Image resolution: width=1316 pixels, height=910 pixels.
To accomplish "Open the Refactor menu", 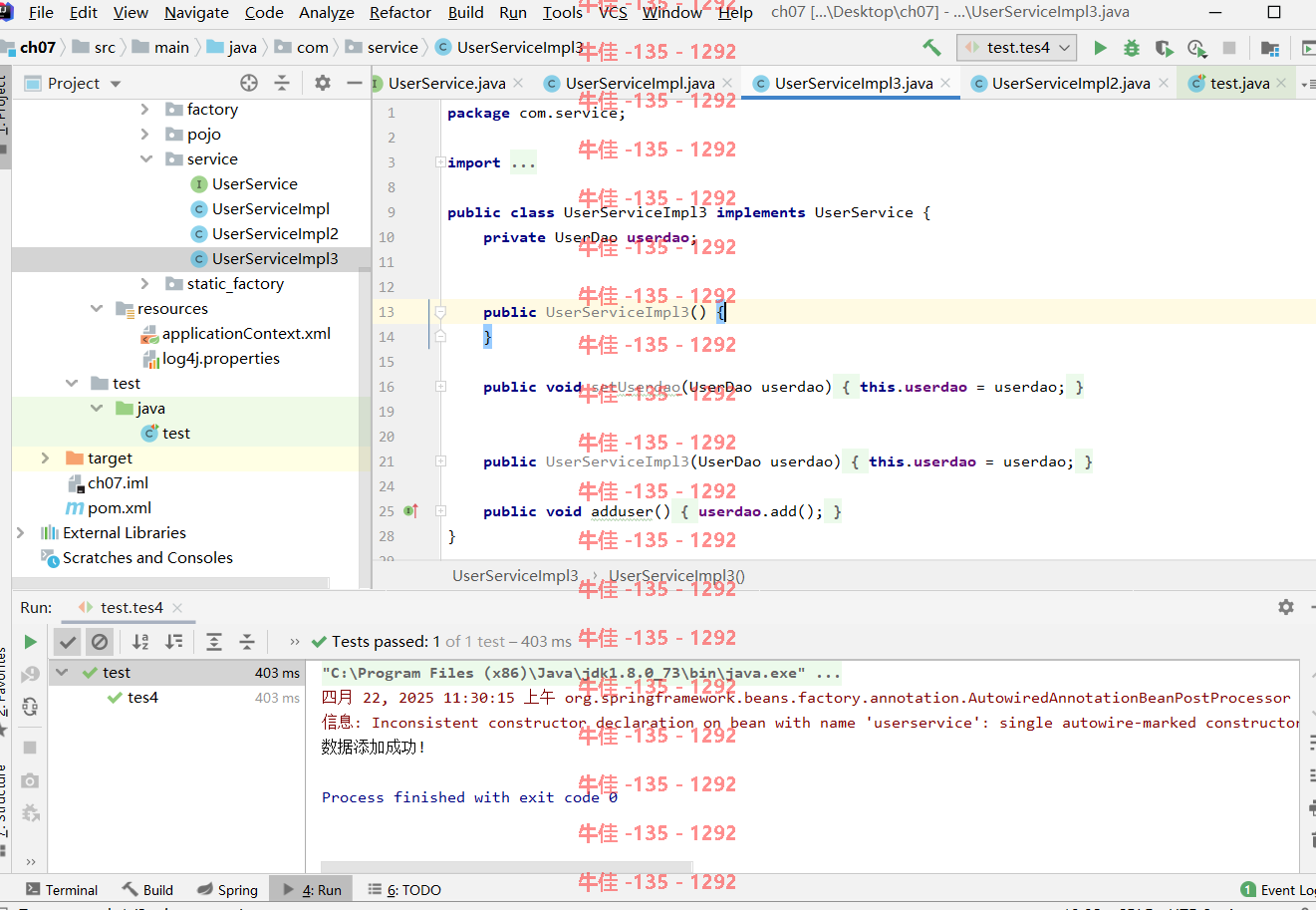I will (x=400, y=12).
